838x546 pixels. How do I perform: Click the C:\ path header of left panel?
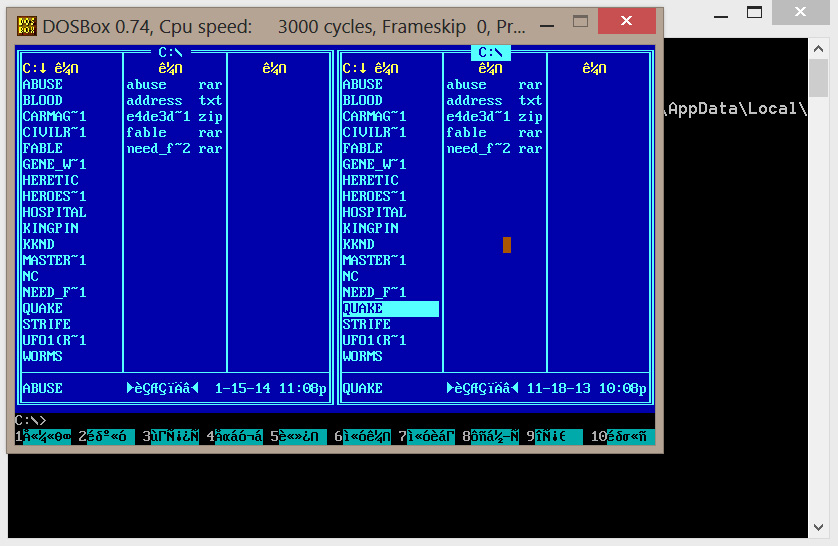pos(170,52)
